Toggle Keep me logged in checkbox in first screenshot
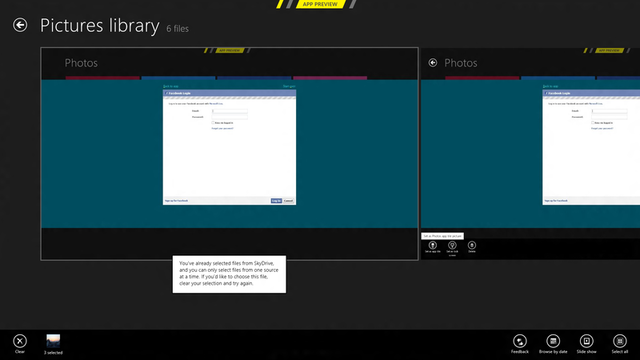The image size is (640, 360). (x=213, y=122)
